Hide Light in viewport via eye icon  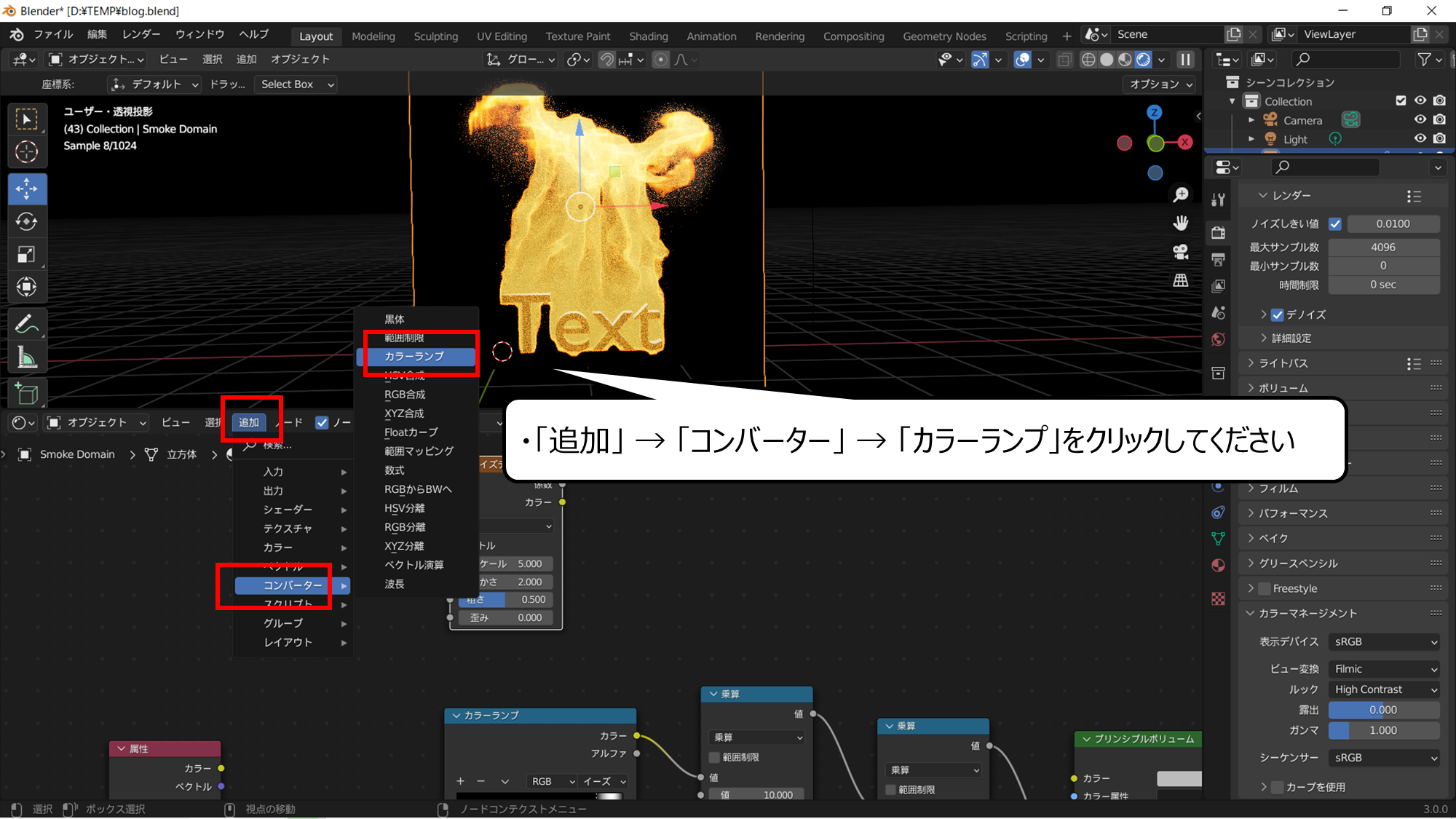pos(1420,138)
